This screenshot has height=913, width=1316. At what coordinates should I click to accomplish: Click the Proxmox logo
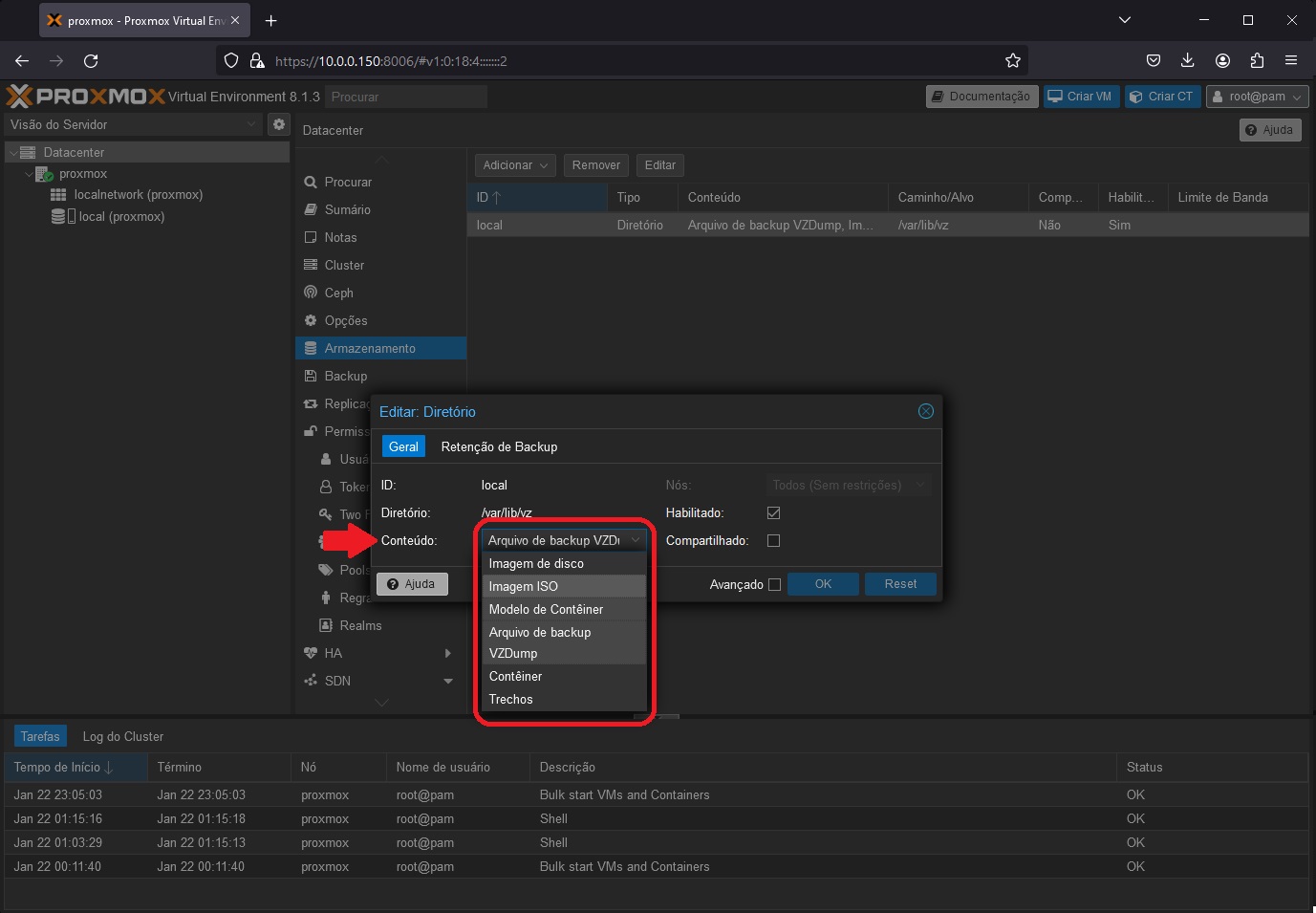[86, 97]
